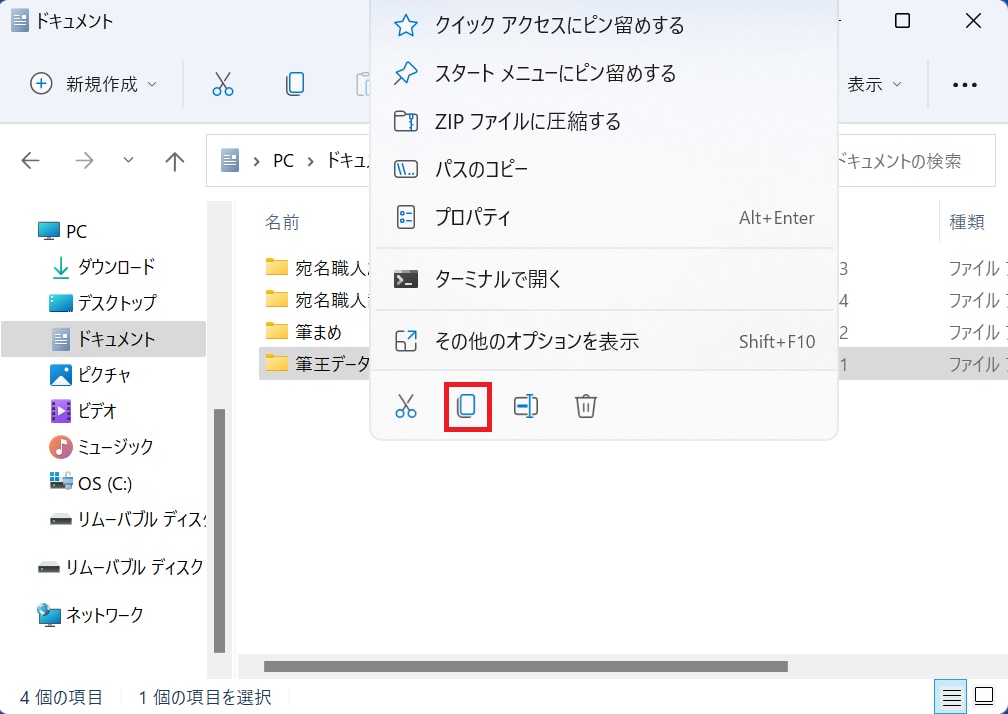Click the trash delete icon in the context menu
This screenshot has width=1008, height=714.
[586, 406]
